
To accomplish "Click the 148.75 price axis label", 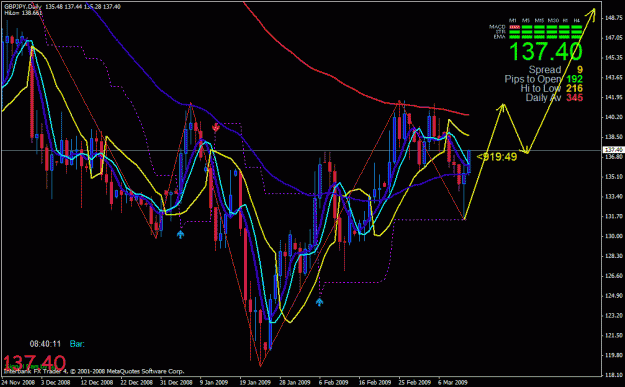I will click(614, 18).
